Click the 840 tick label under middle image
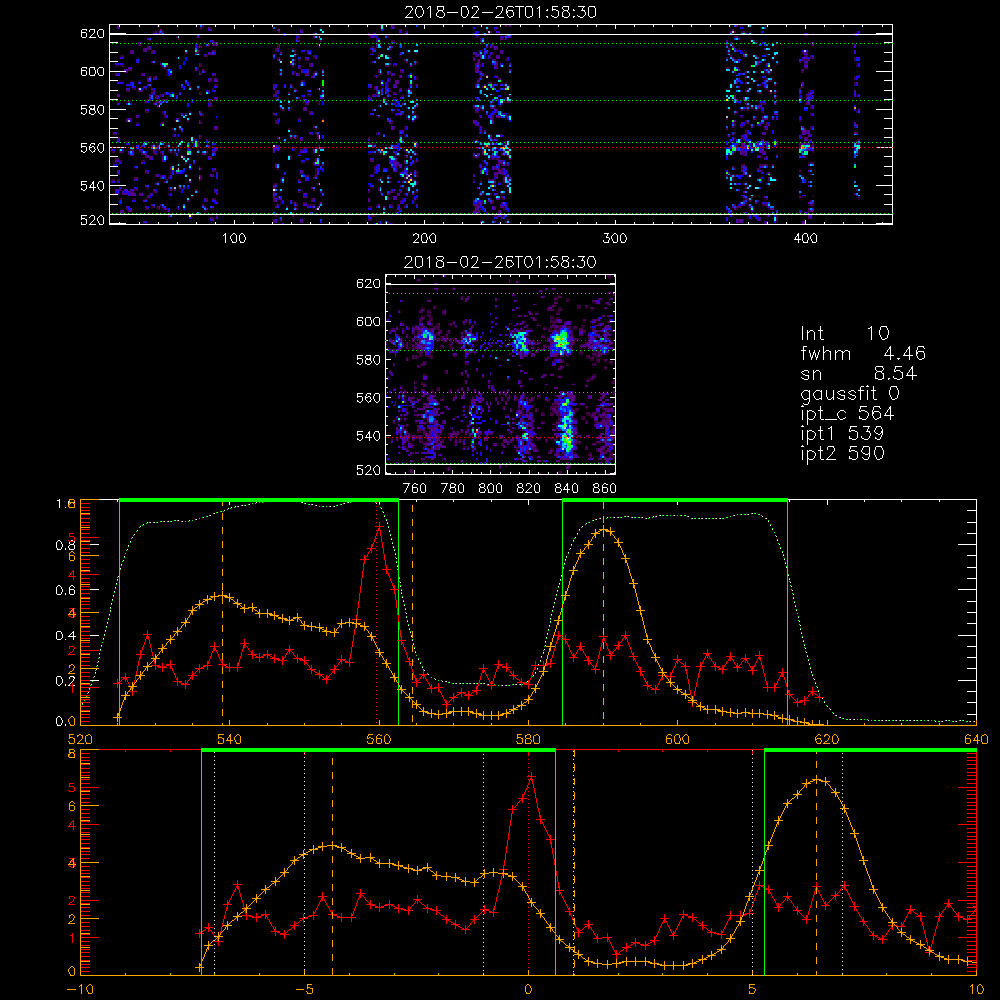 click(x=566, y=489)
